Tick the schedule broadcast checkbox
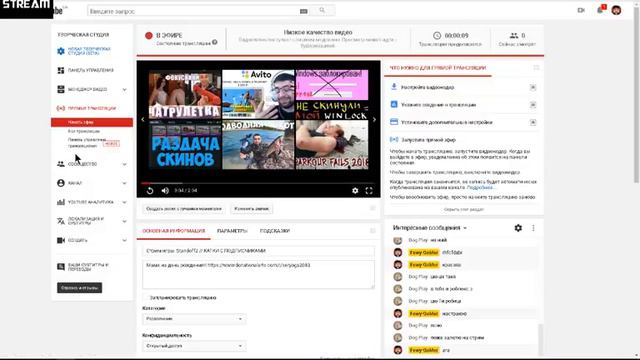 point(146,298)
